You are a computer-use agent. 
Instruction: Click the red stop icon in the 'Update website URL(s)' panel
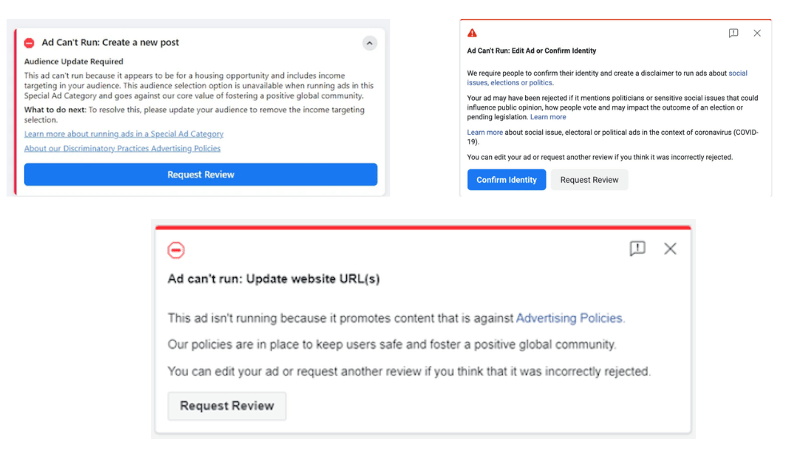coord(176,250)
